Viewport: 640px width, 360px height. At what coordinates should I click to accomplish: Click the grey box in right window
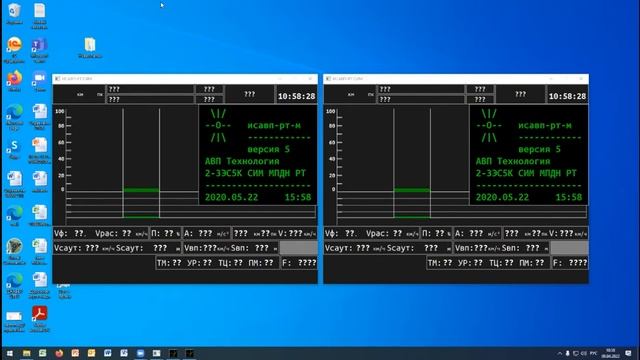pyautogui.click(x=569, y=248)
